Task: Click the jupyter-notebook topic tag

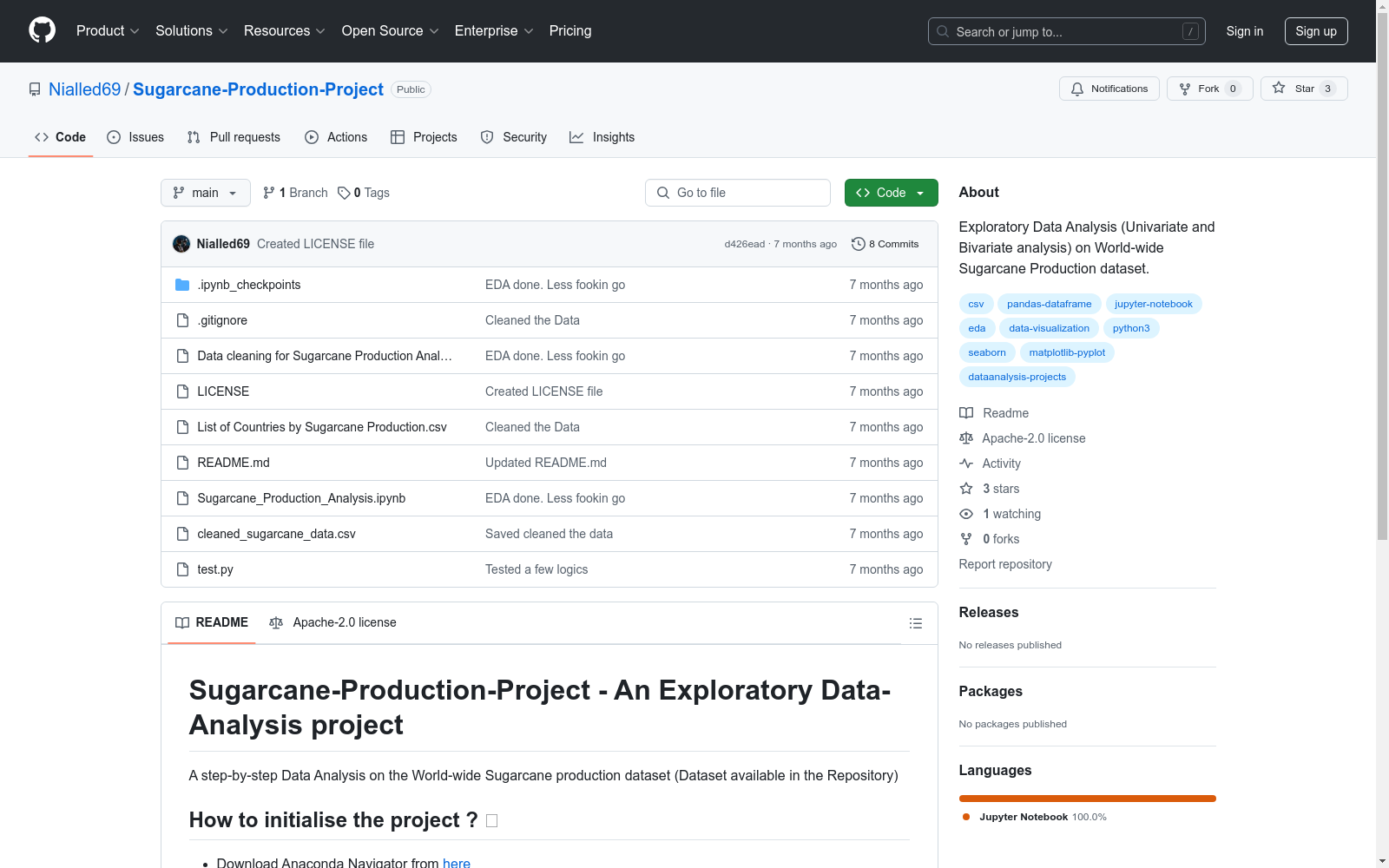Action: [x=1154, y=304]
